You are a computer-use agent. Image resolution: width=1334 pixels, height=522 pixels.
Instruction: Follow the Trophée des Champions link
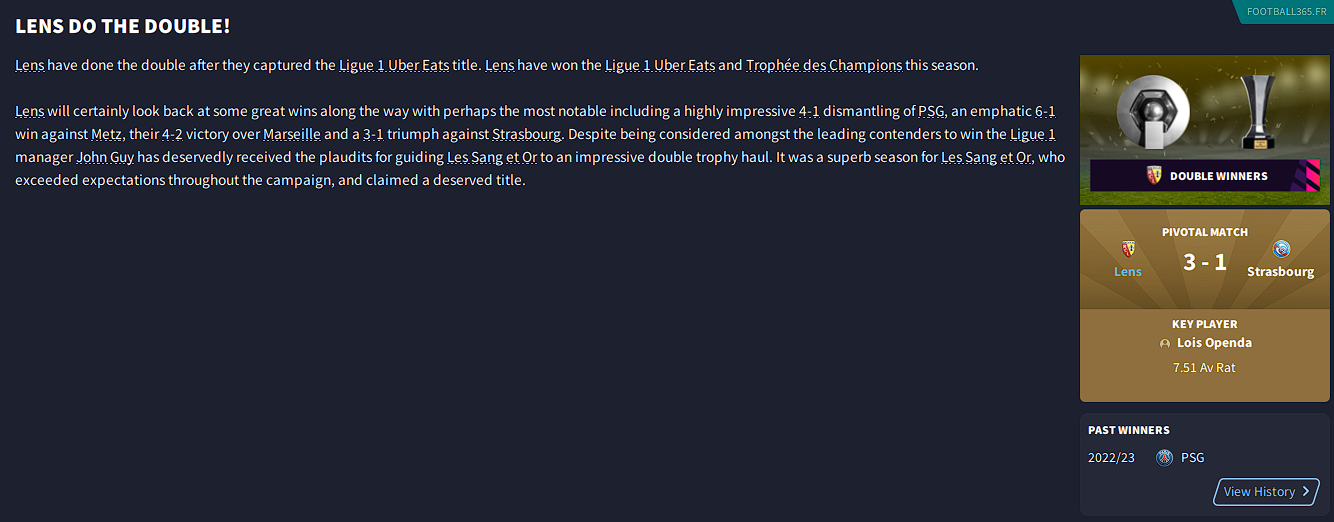click(x=824, y=65)
